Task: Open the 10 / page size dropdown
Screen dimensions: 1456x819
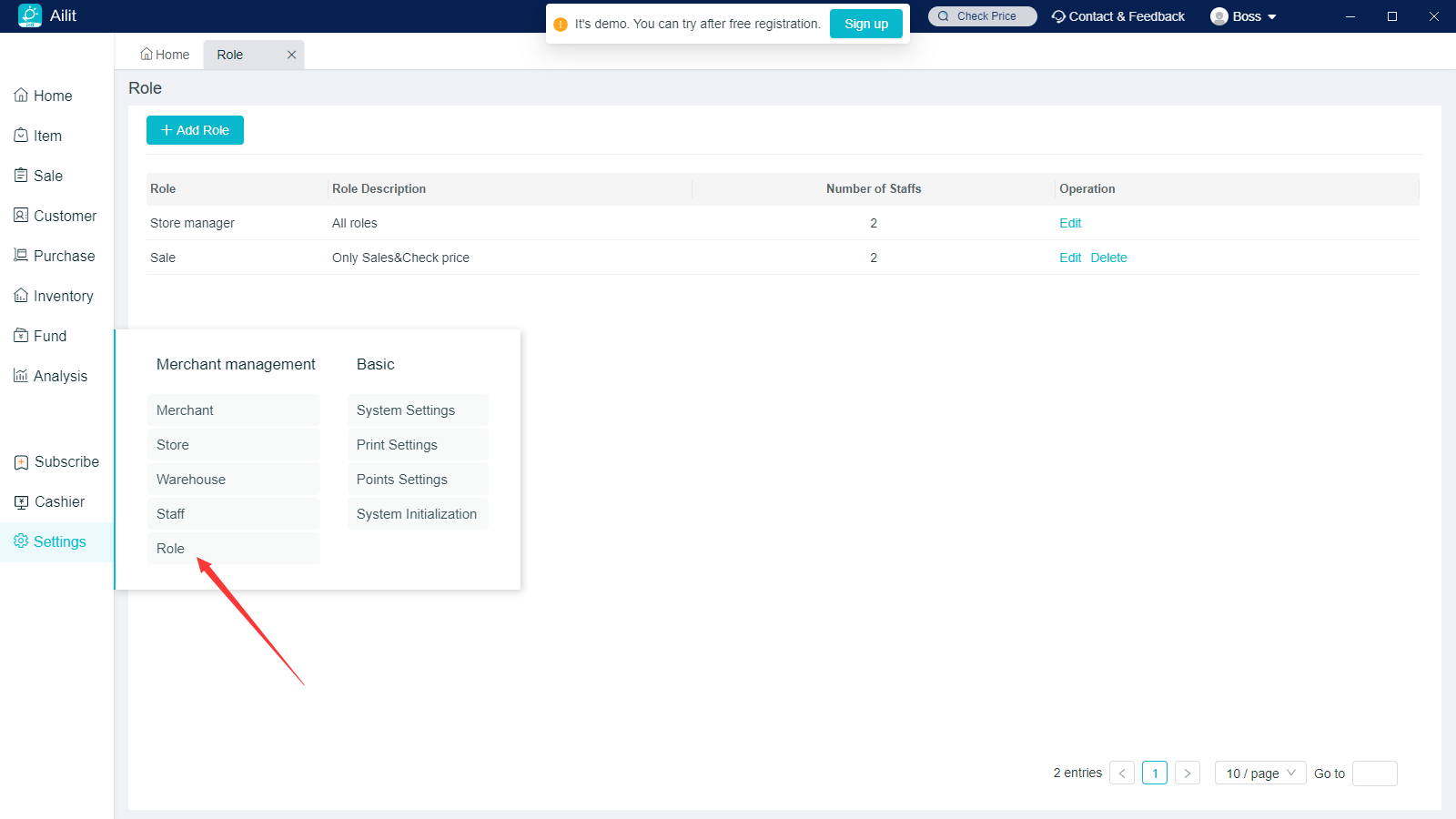Action: 1259,773
